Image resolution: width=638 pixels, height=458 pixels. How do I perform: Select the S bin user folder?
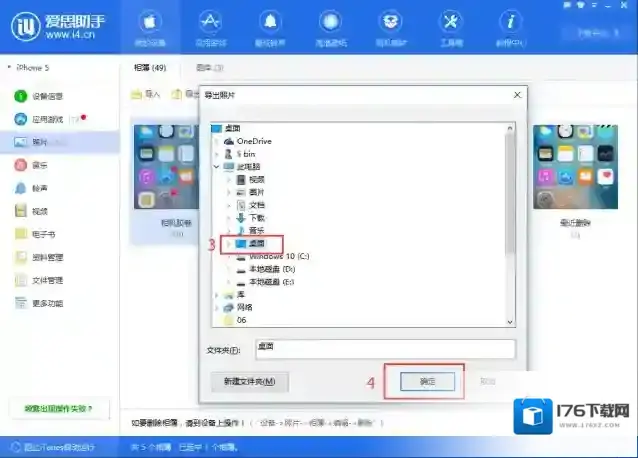click(240, 154)
